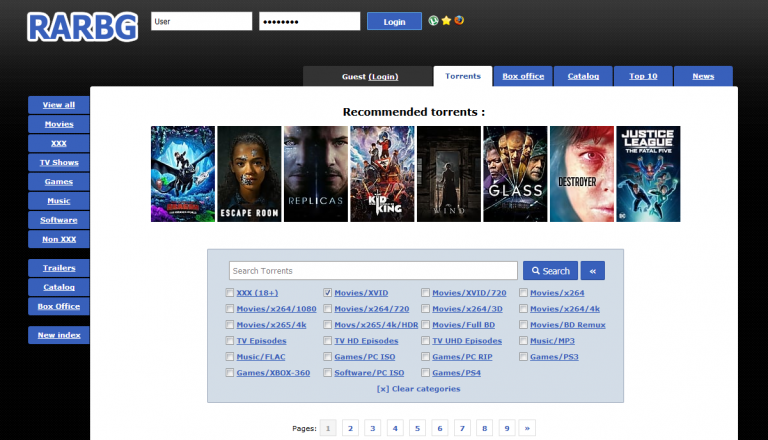Click the [x] Clear categories link
The width and height of the screenshot is (768, 440).
coord(418,389)
